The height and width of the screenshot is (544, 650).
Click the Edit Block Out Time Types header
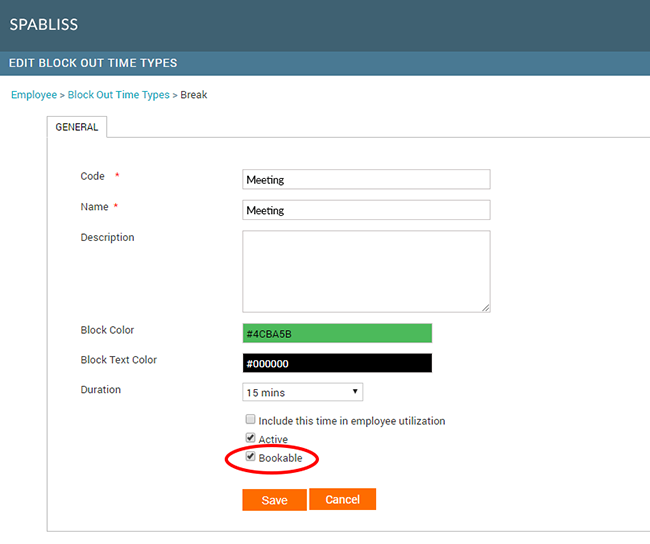point(93,63)
